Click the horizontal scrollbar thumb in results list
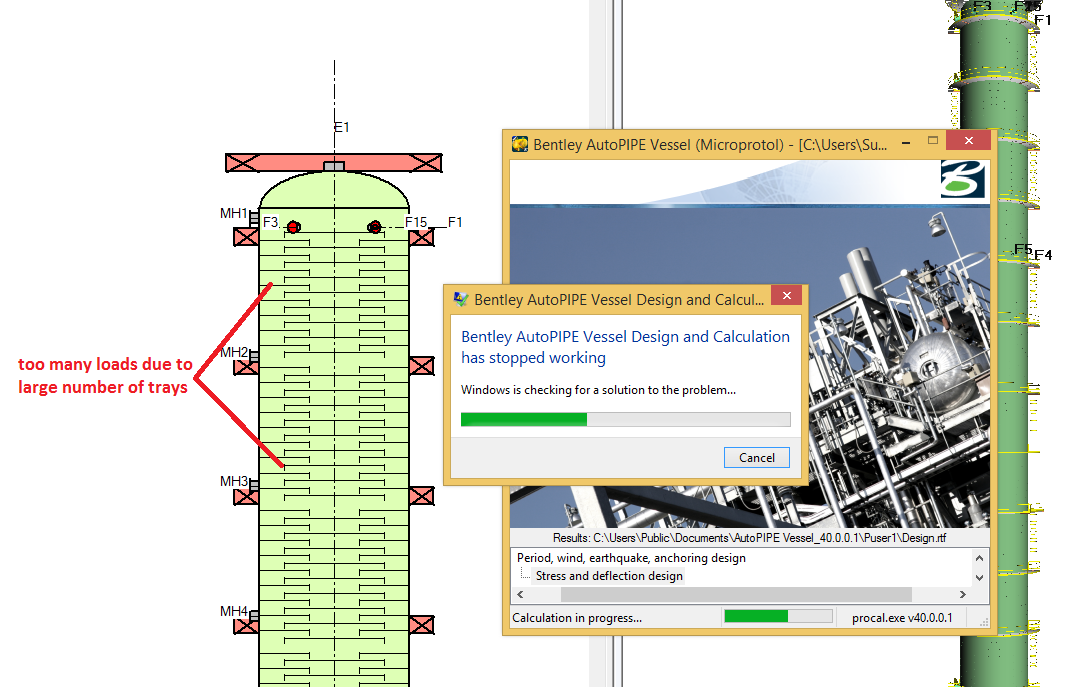 (736, 594)
